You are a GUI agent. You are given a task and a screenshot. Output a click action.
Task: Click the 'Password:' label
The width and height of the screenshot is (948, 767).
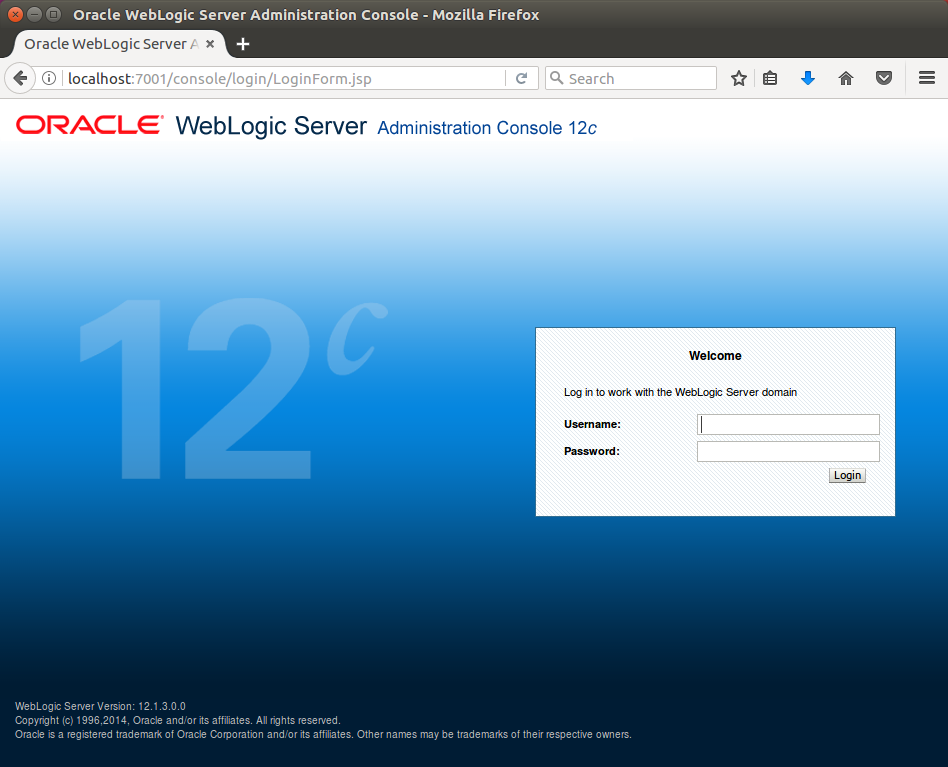coord(592,451)
